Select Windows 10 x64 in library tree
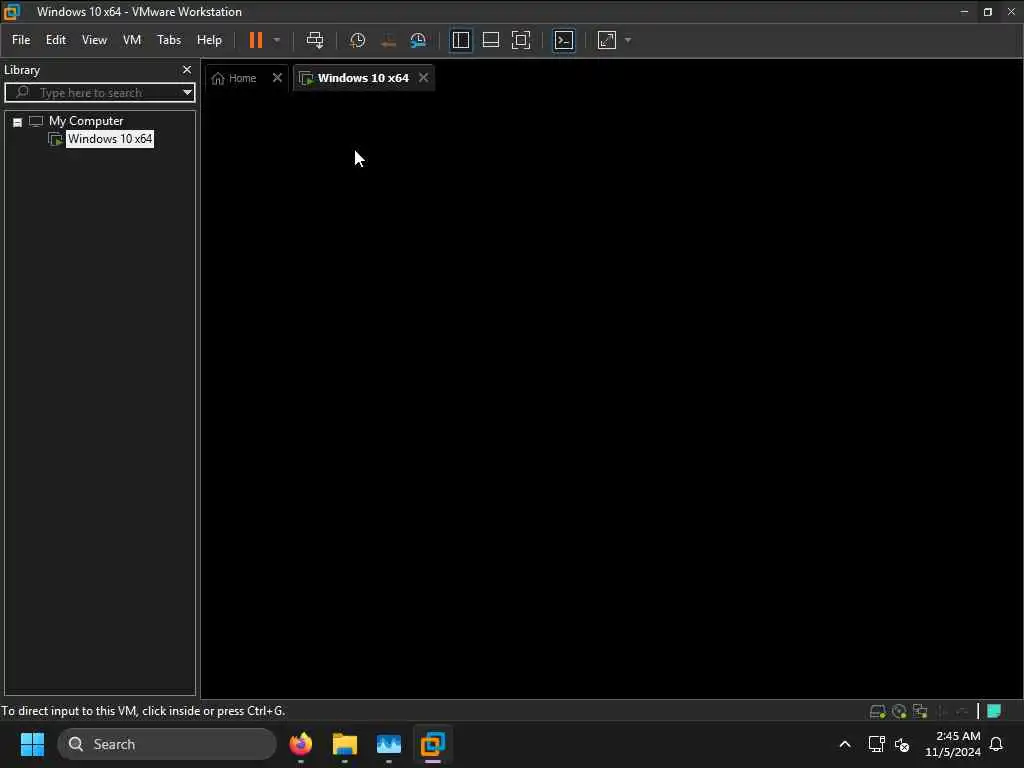The image size is (1024, 768). click(110, 138)
